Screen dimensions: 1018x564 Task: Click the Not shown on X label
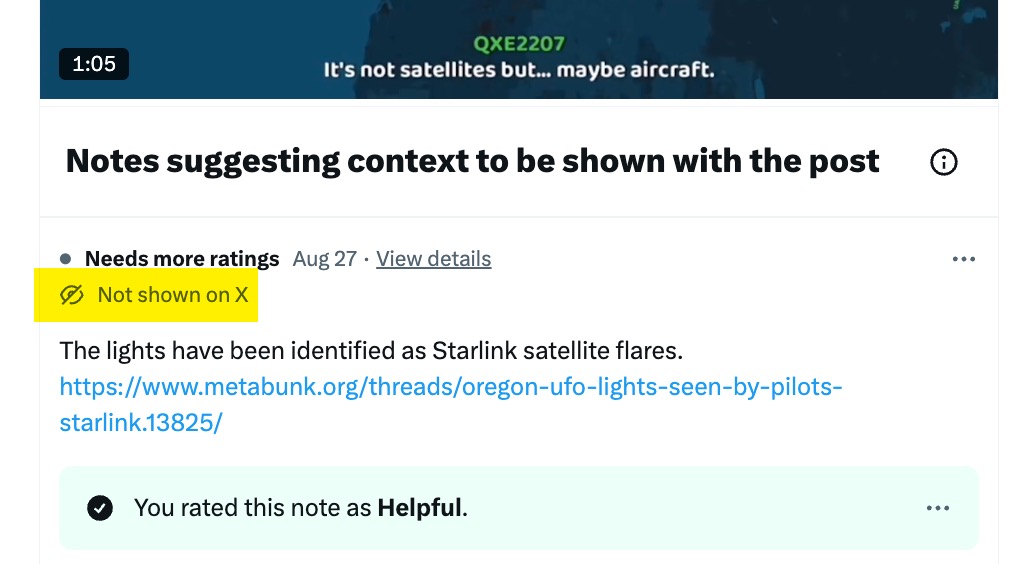(x=172, y=295)
